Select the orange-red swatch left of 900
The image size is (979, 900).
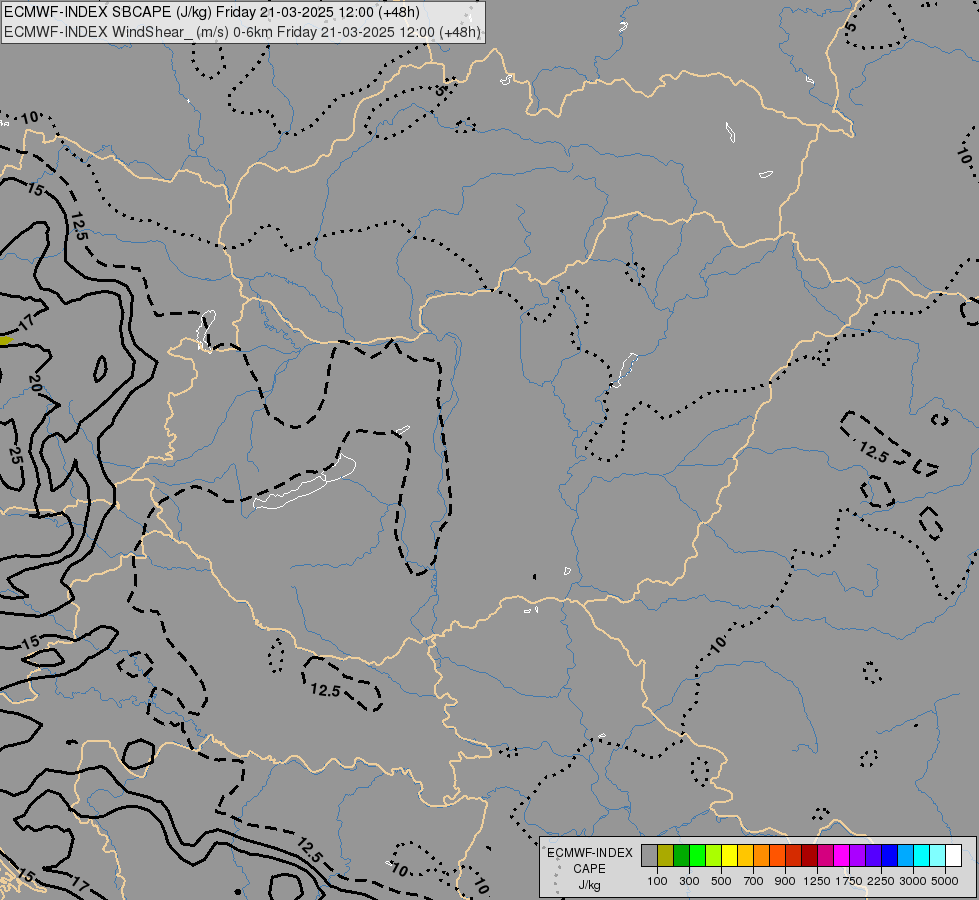777,856
